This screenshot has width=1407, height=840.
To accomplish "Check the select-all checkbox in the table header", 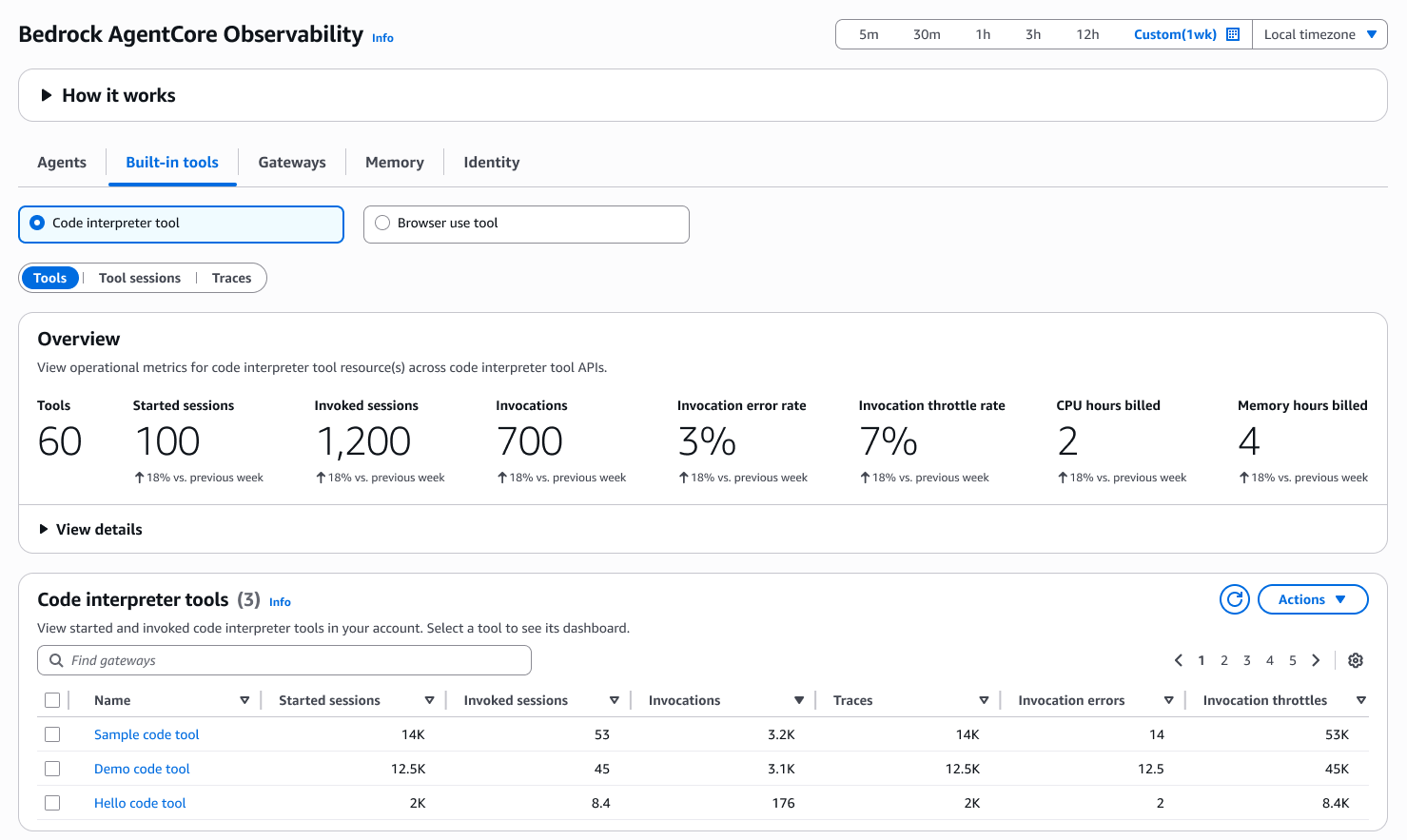I will point(52,699).
